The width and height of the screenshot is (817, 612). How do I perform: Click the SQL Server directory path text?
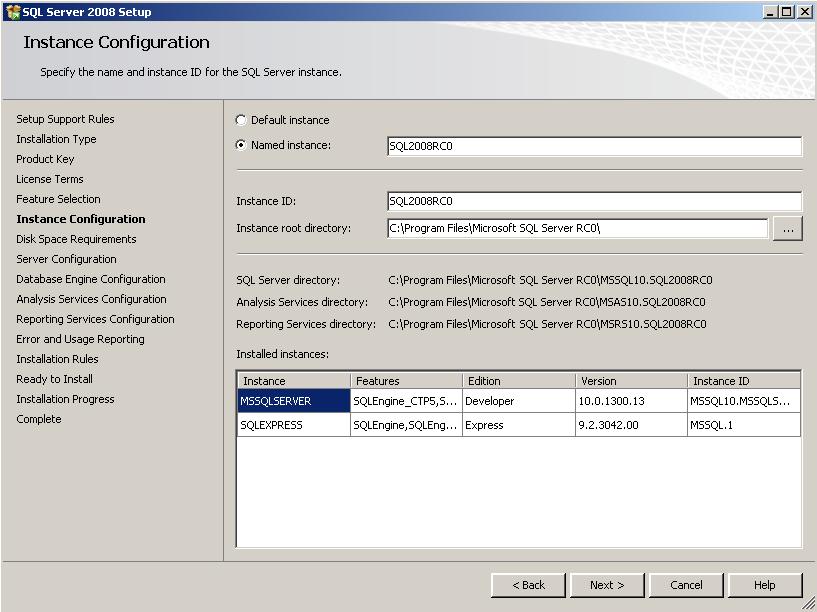550,280
